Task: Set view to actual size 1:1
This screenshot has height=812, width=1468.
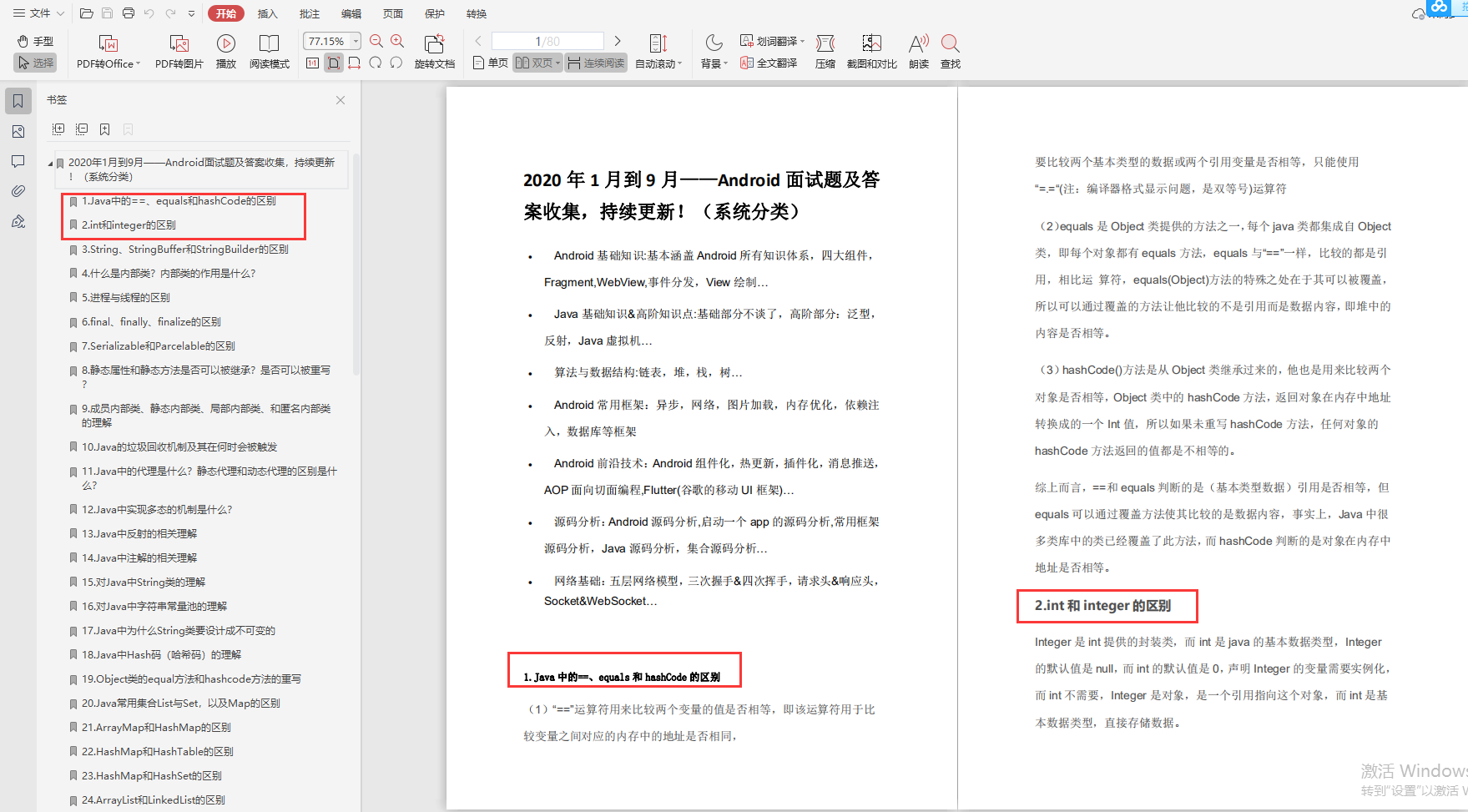Action: (312, 63)
